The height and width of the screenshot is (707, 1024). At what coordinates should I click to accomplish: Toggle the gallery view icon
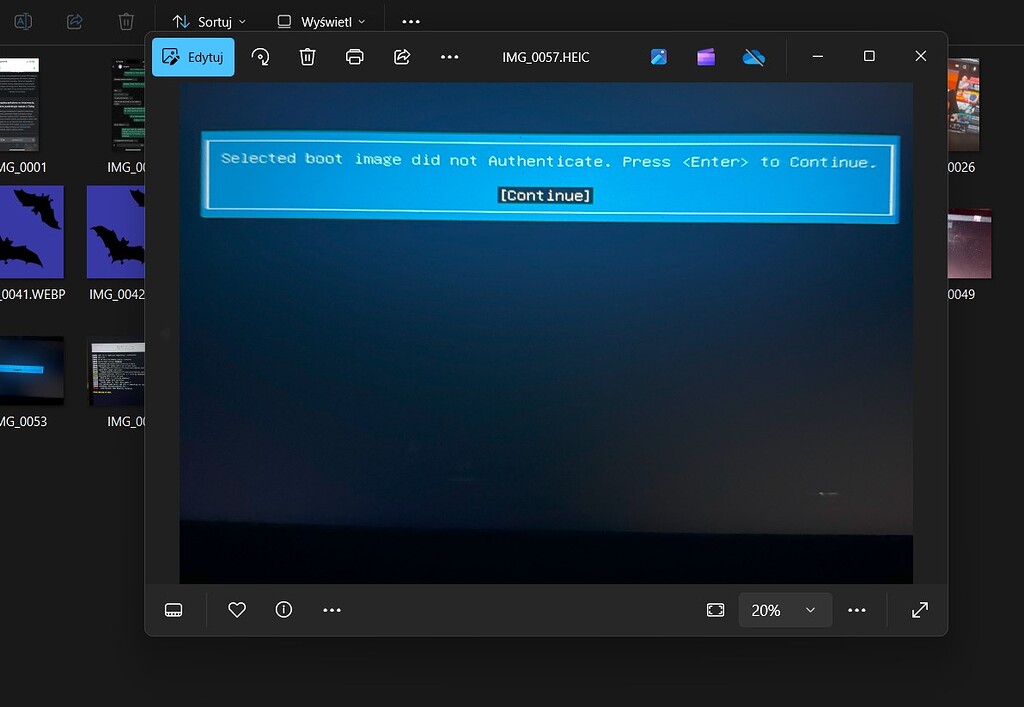[658, 57]
